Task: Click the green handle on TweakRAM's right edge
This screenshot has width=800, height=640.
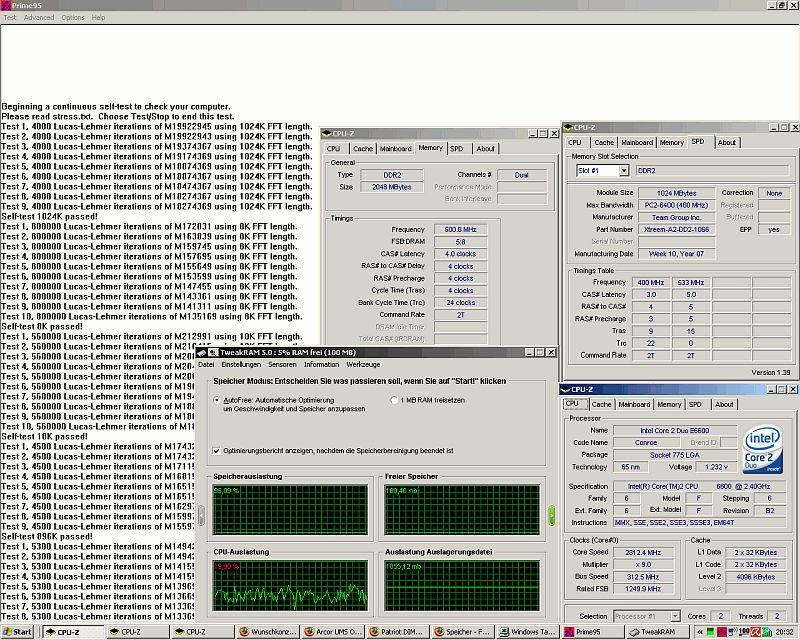Action: point(552,515)
